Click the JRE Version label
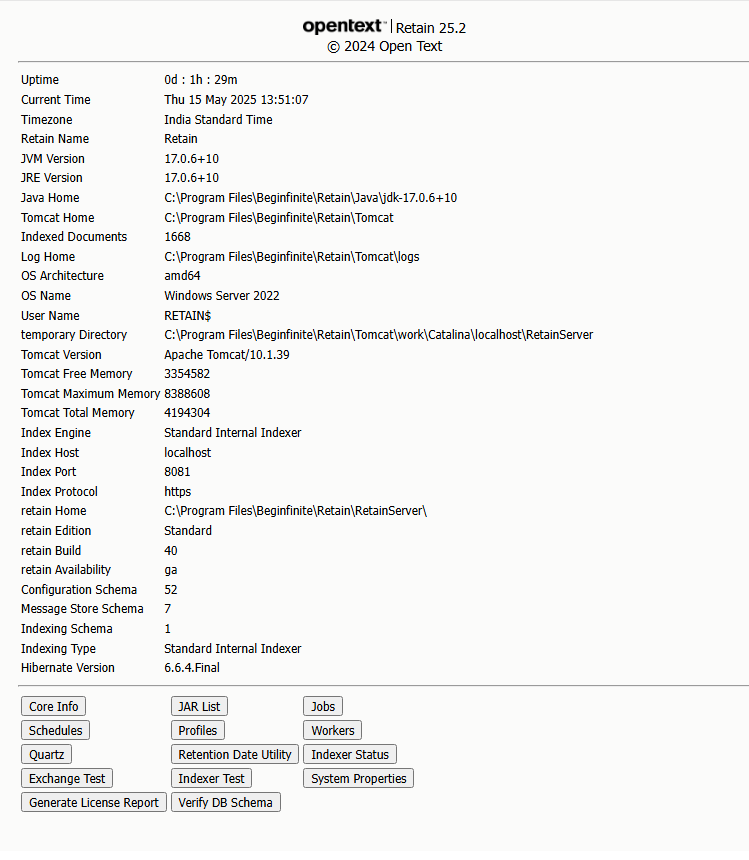The height and width of the screenshot is (860, 749). [52, 178]
